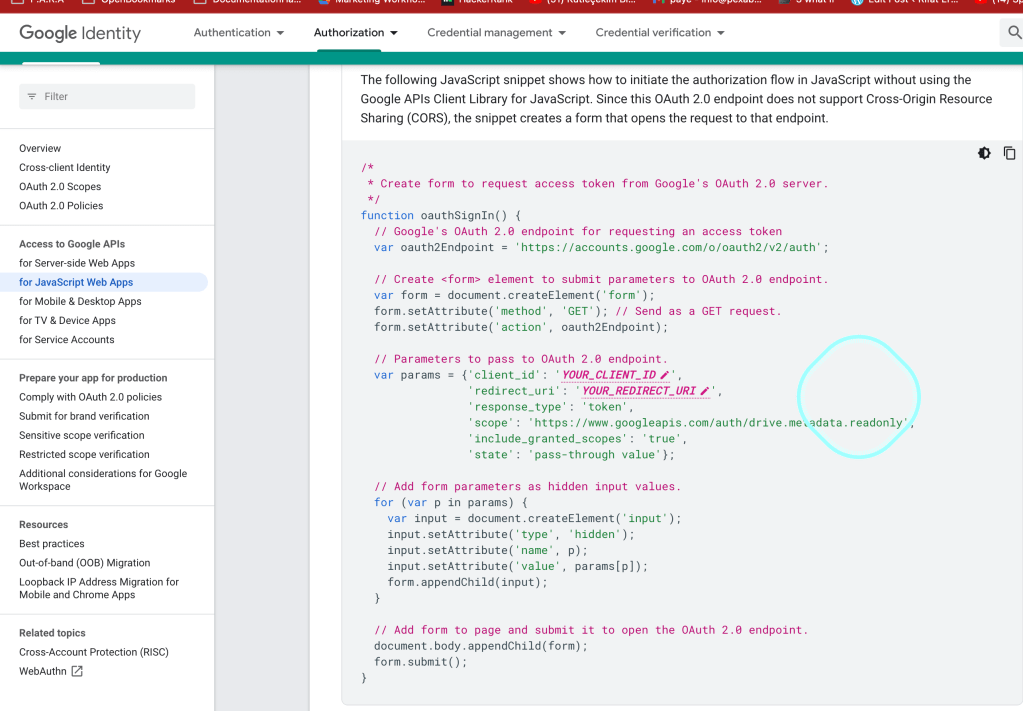Click the sidebar Filter input field
The height and width of the screenshot is (711, 1023).
tap(107, 97)
